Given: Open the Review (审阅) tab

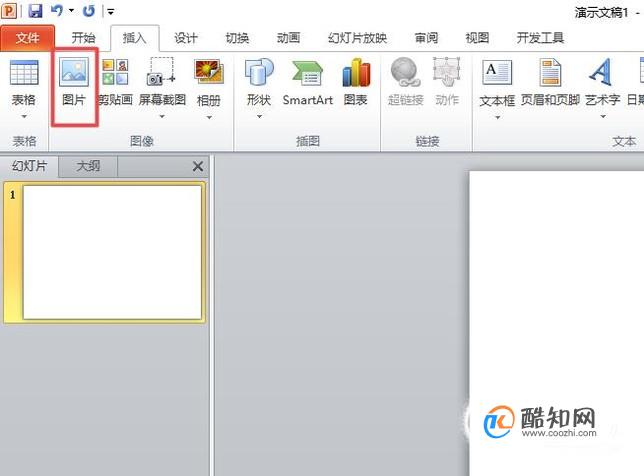Looking at the screenshot, I should pyautogui.click(x=426, y=38).
